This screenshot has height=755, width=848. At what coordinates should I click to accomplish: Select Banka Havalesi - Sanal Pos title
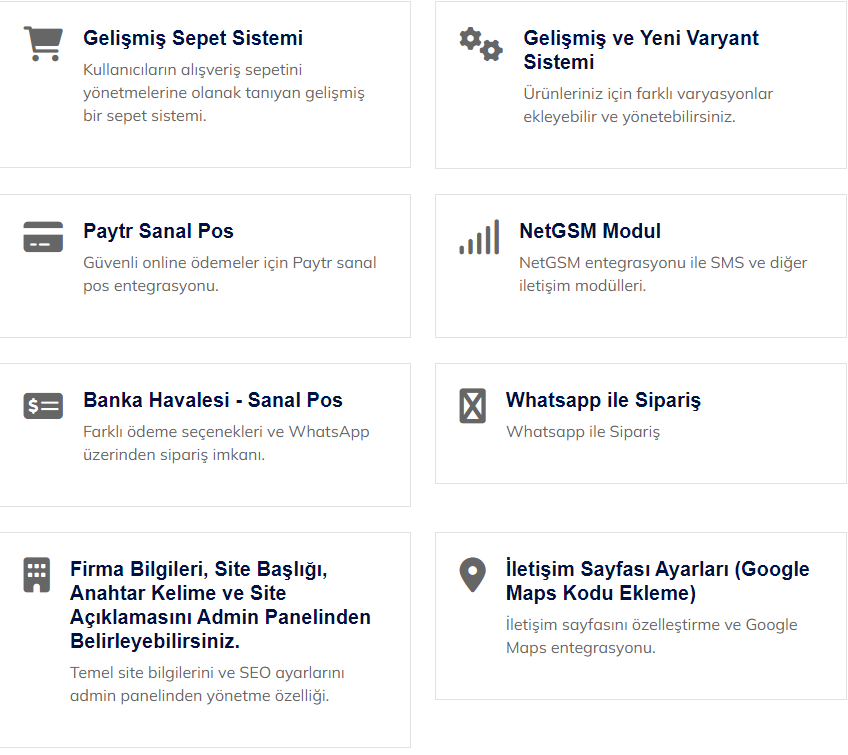213,400
